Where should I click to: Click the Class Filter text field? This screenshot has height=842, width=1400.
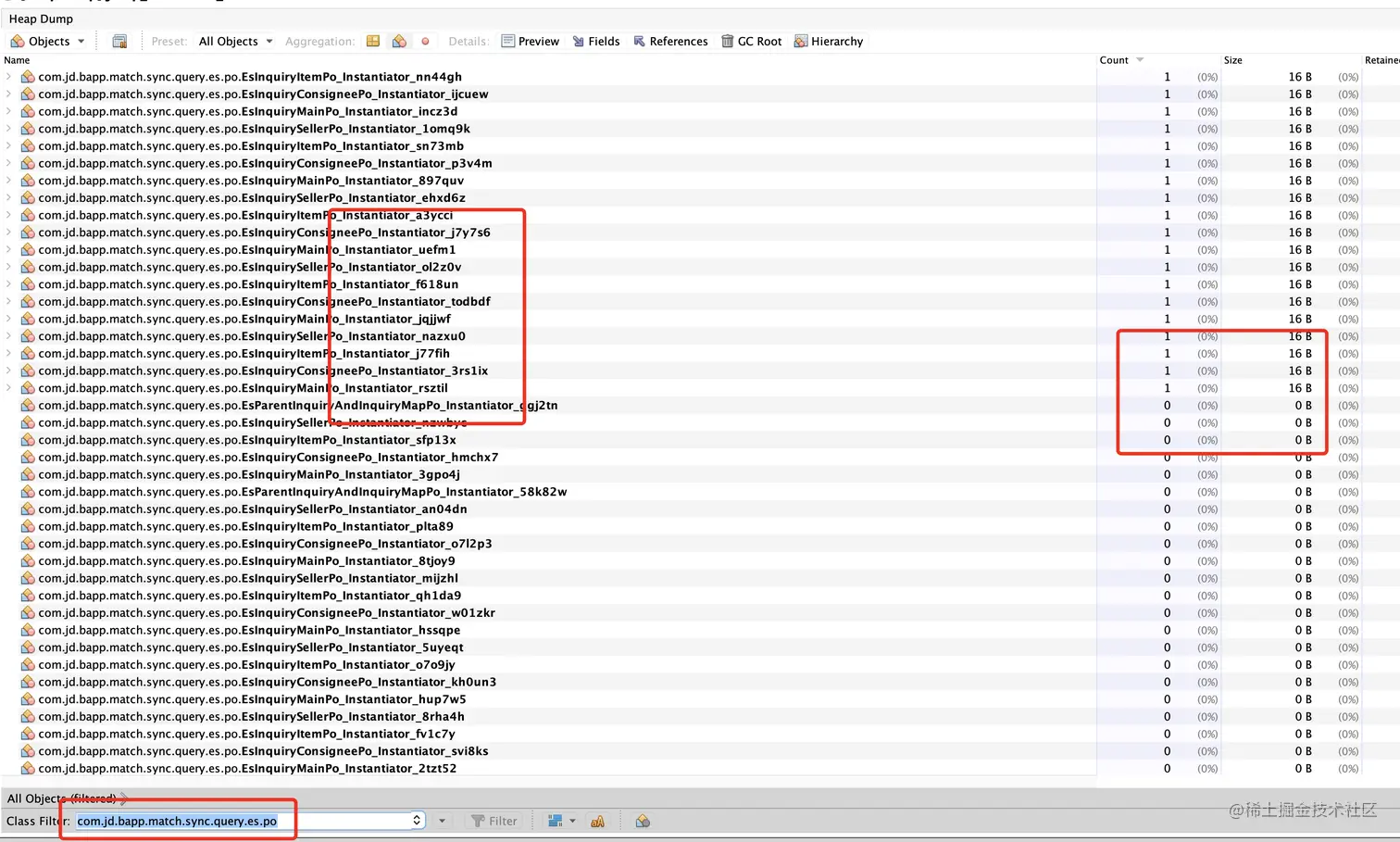click(242, 821)
